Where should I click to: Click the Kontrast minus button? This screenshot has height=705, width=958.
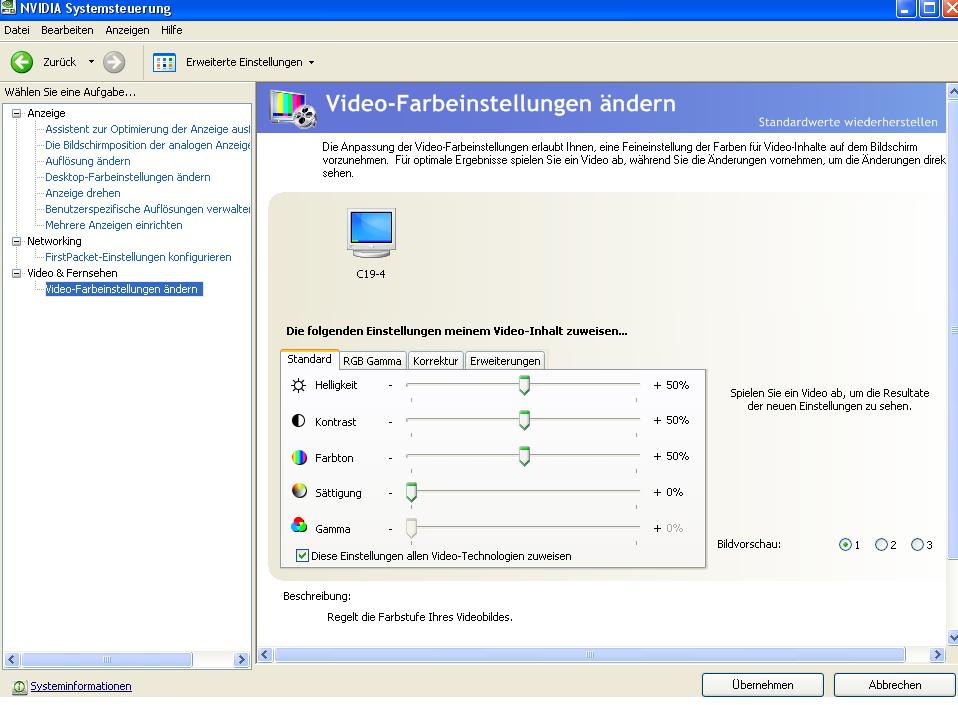(390, 422)
